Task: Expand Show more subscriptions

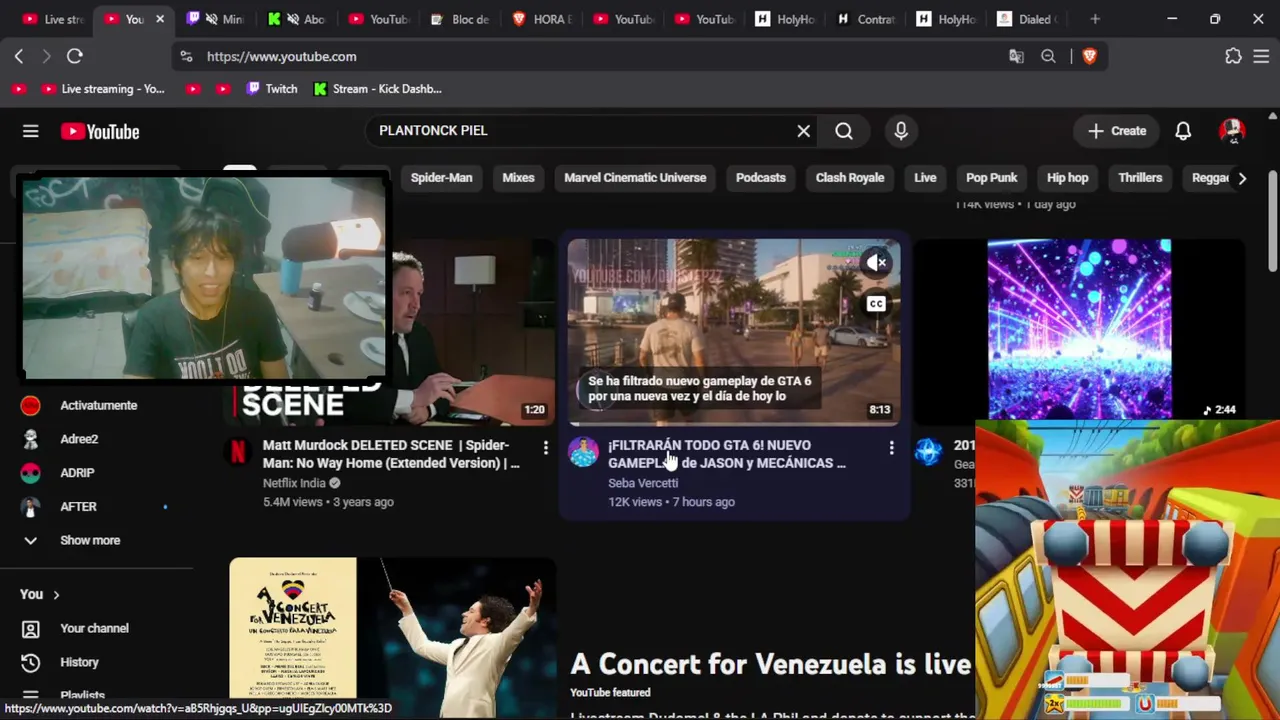Action: pyautogui.click(x=90, y=540)
